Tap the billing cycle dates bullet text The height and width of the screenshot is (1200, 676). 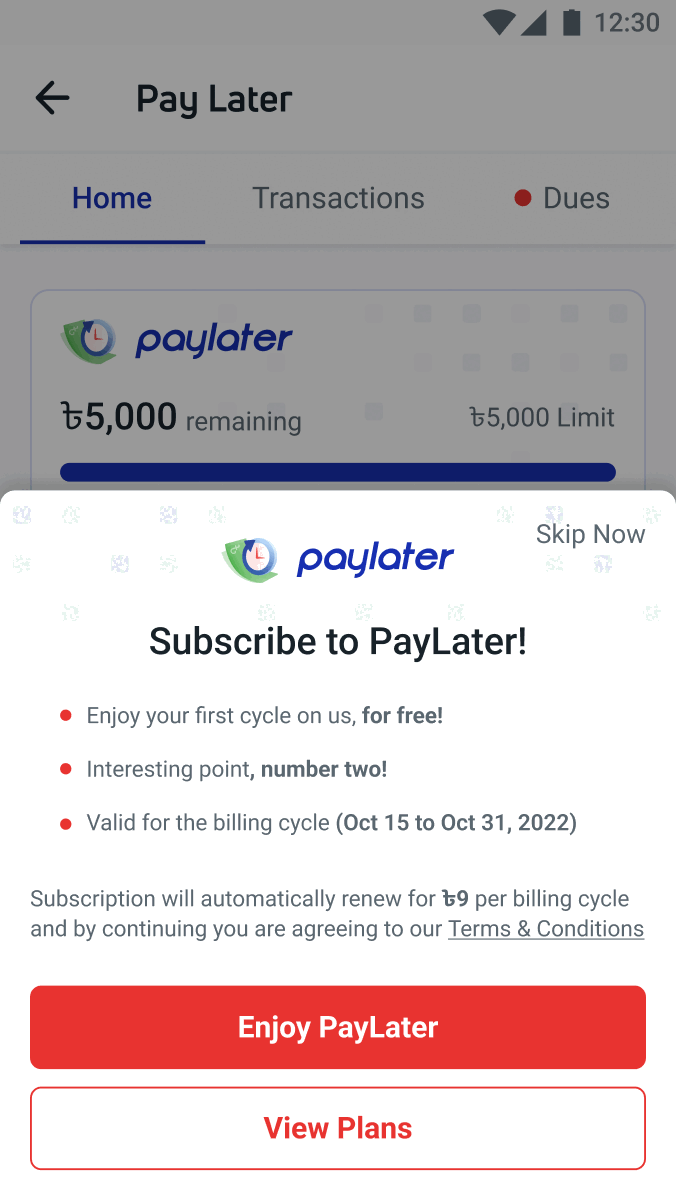click(x=332, y=823)
